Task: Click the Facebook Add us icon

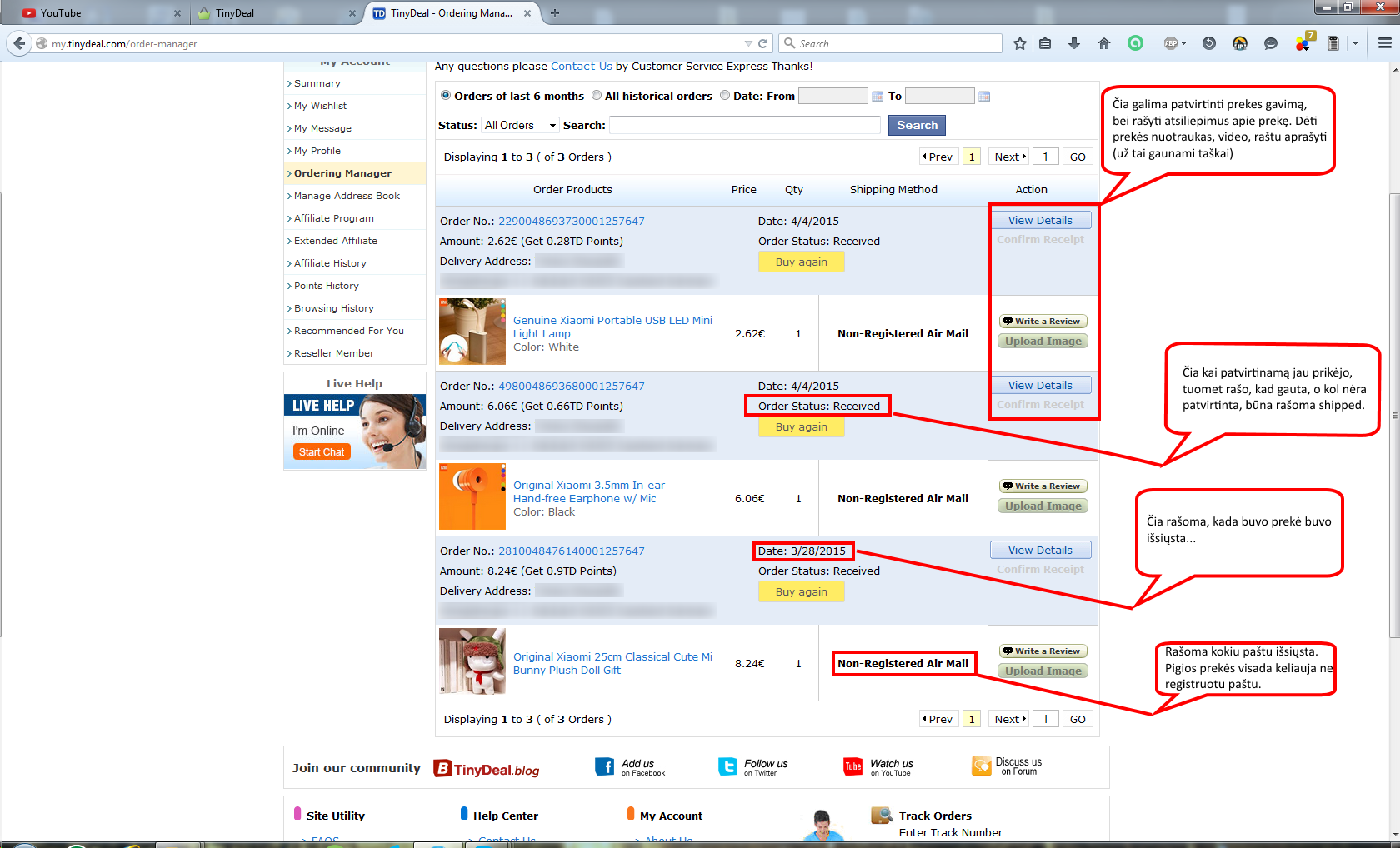Action: coord(605,766)
